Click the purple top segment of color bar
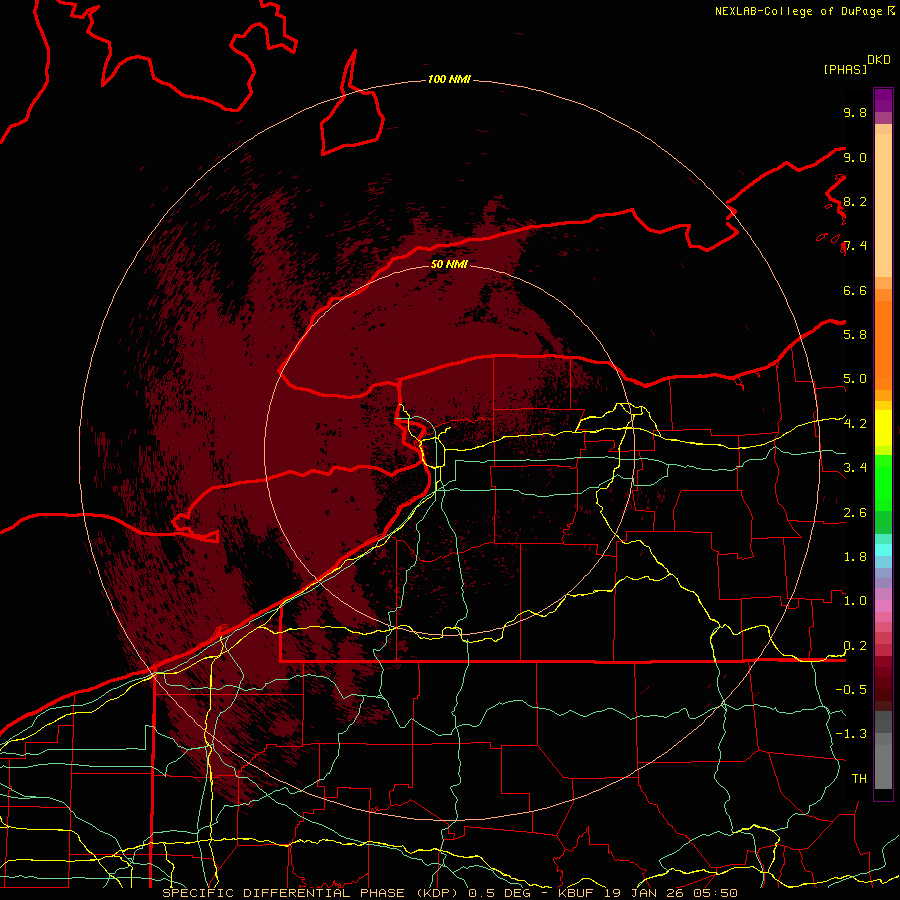900x900 pixels. [883, 100]
